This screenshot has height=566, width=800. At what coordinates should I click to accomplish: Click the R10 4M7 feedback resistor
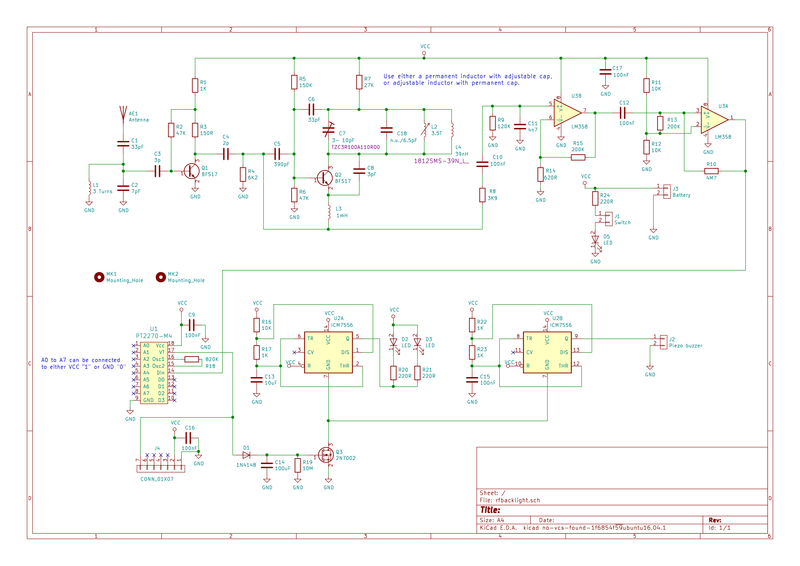click(x=711, y=171)
